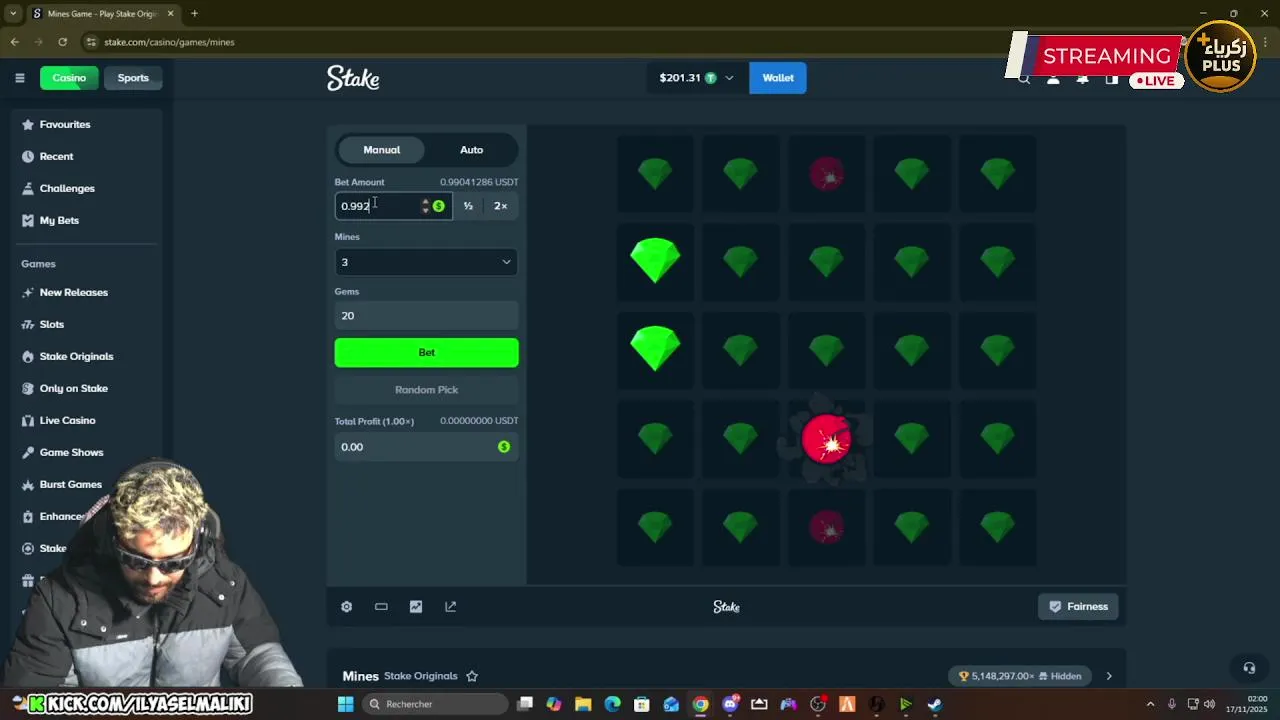This screenshot has height=720, width=1280.
Task: Show hidden system tray icons
Action: click(1150, 704)
